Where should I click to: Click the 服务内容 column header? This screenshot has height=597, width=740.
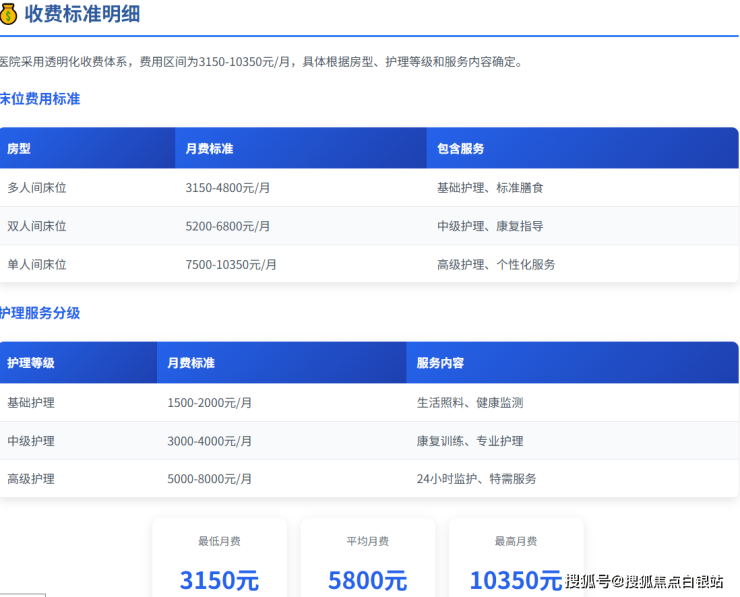click(440, 363)
